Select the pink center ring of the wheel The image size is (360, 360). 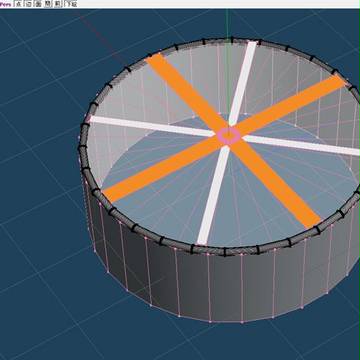(229, 136)
